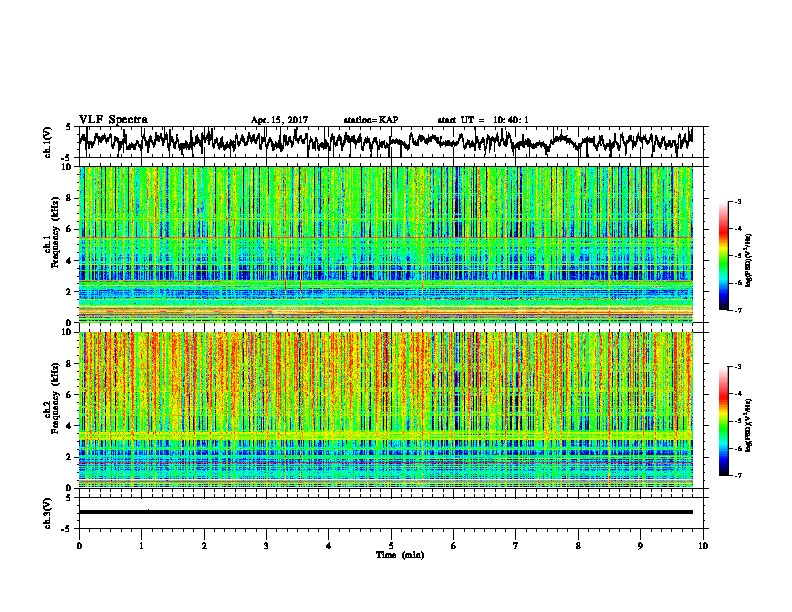
Task: Click the "6" tick on the time axis
Action: pos(453,546)
